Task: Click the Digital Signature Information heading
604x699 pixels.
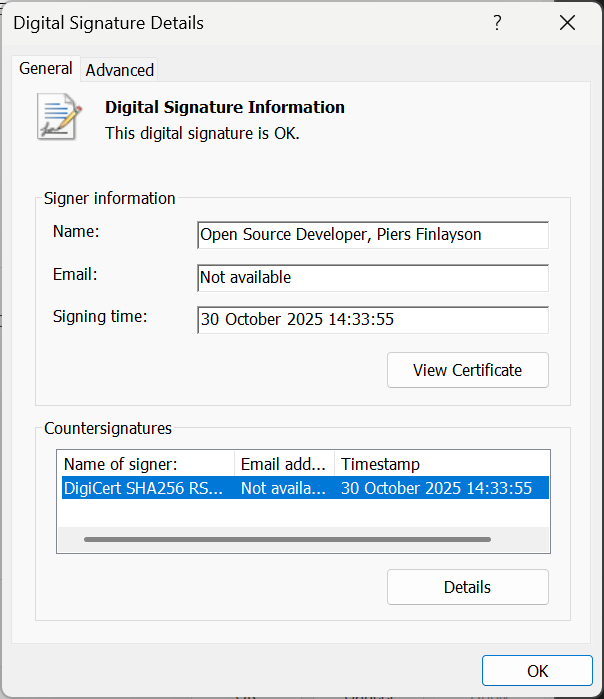Action: coord(225,107)
